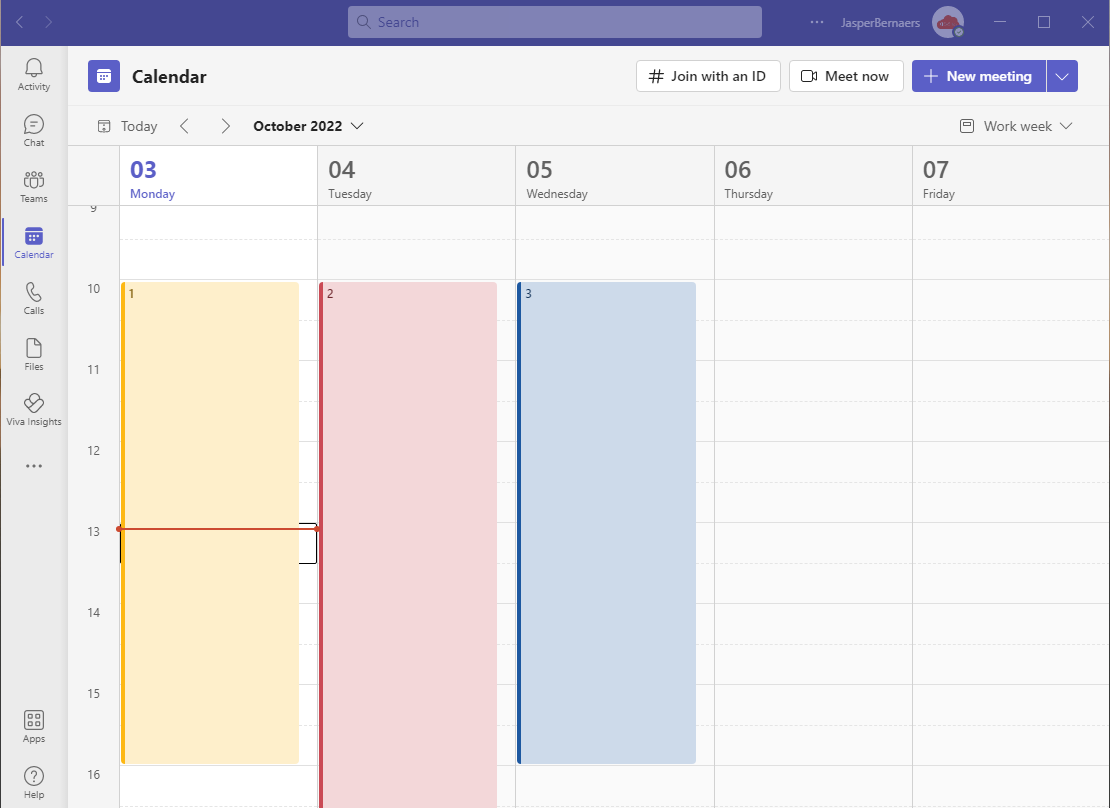Select the 06 Thursday column header

pos(813,176)
